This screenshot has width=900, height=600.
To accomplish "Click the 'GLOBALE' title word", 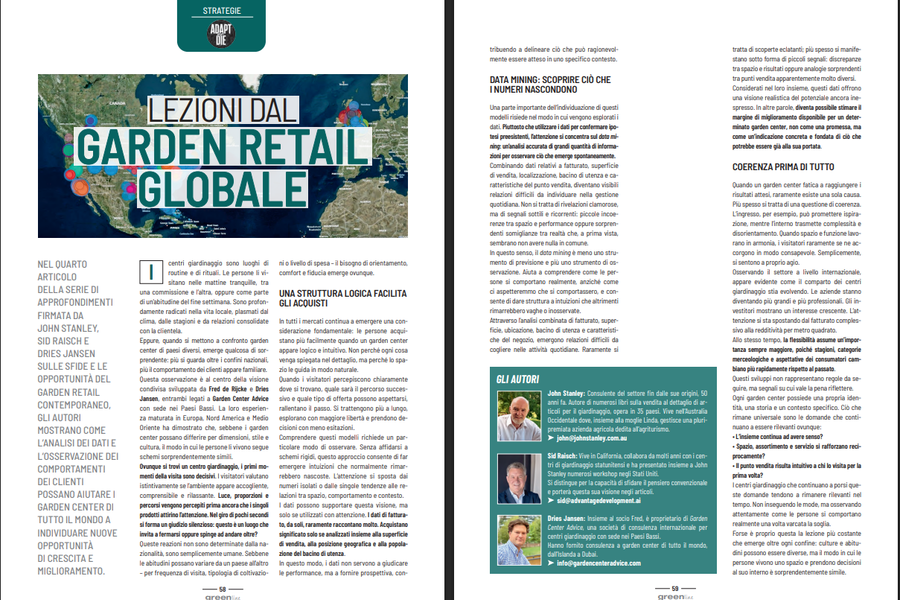I will (223, 189).
